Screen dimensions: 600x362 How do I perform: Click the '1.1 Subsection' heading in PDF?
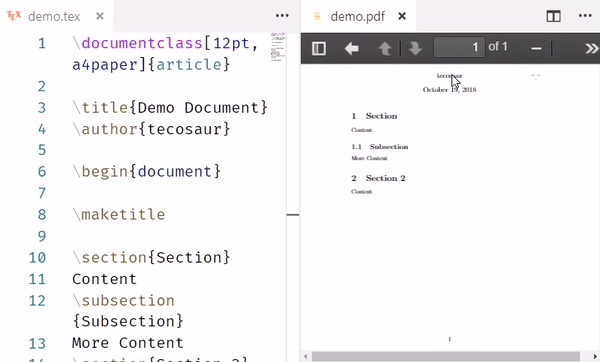(x=380, y=147)
